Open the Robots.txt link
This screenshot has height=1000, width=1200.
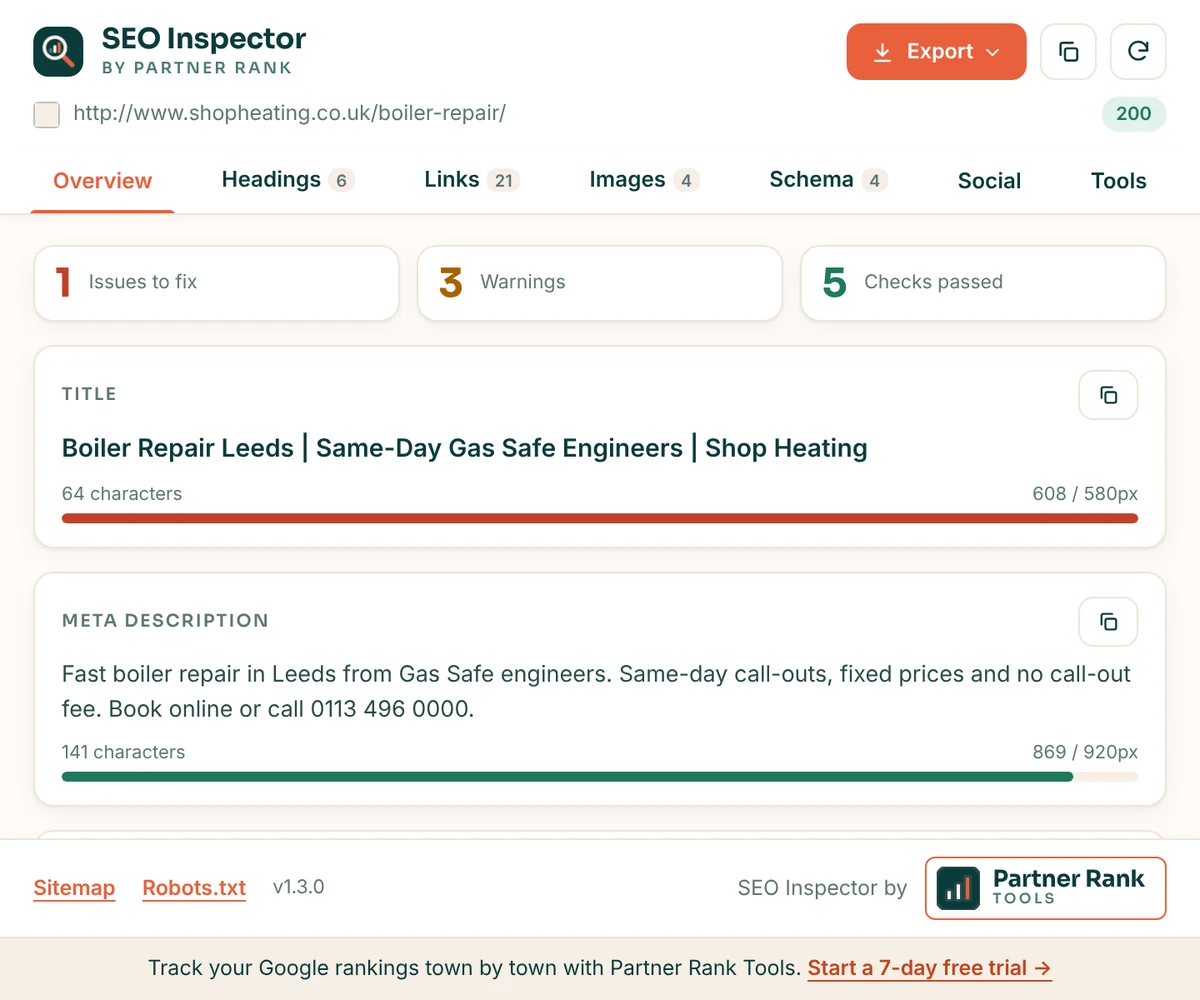(194, 888)
